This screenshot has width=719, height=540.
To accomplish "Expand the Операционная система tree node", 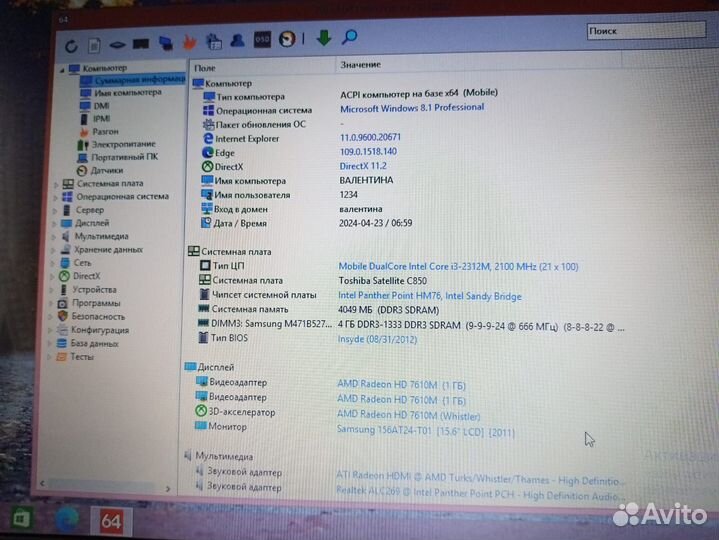I will coord(55,198).
